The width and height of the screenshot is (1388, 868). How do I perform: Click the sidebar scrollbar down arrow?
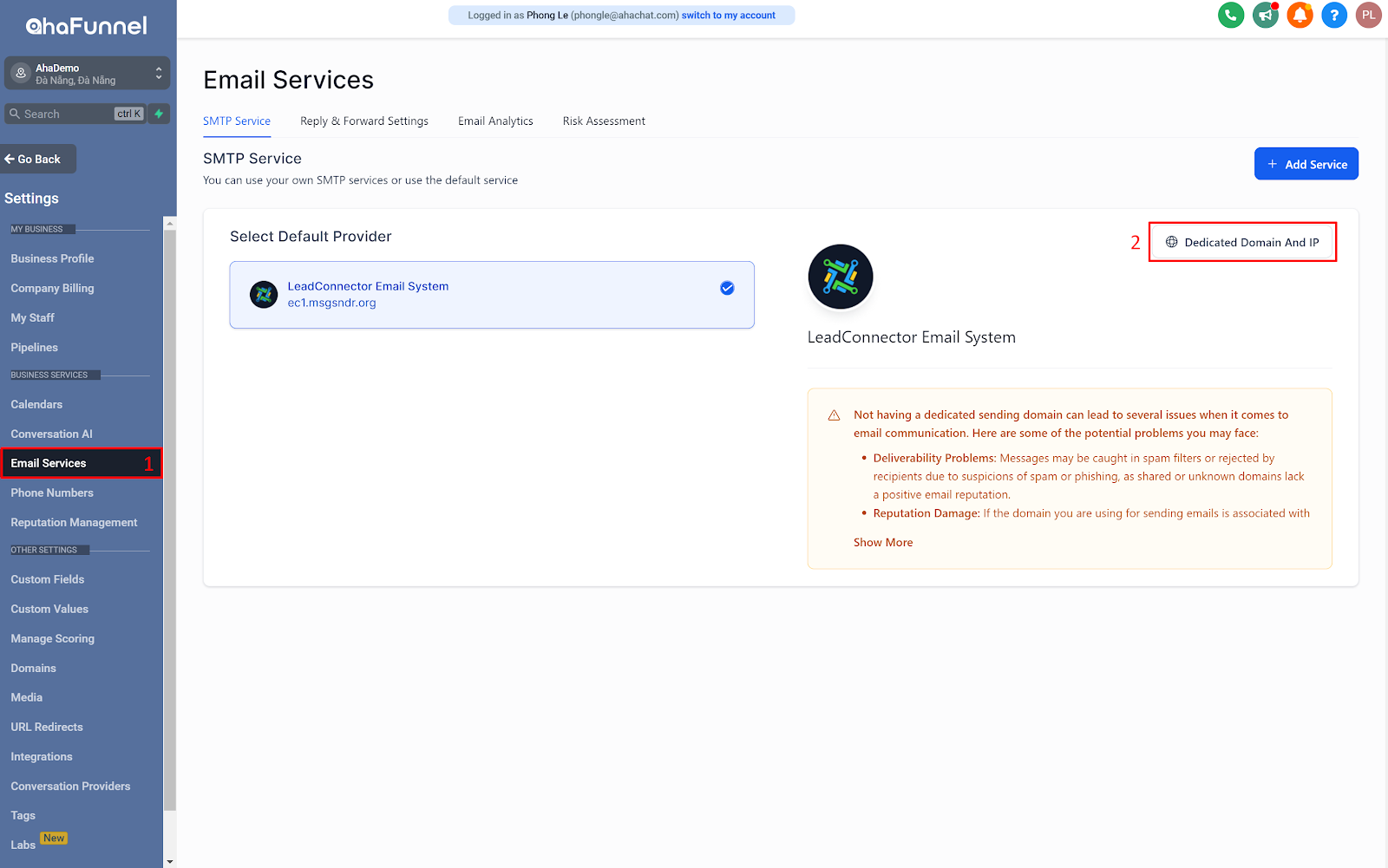pos(170,862)
